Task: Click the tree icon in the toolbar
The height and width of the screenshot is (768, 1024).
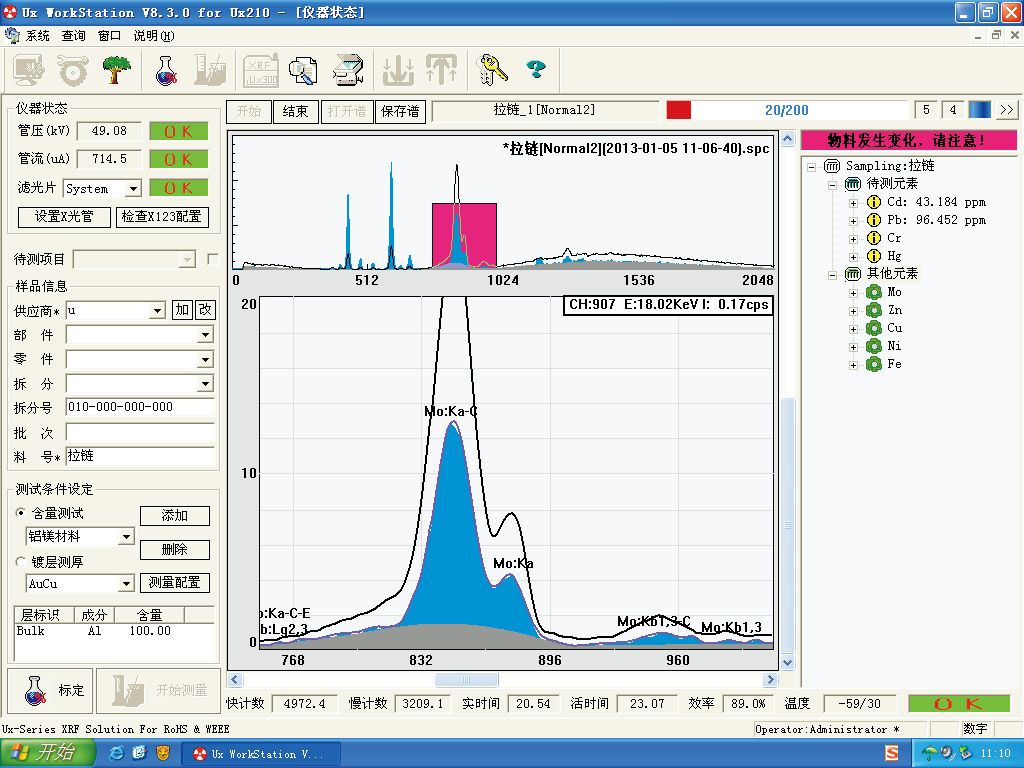Action: pyautogui.click(x=117, y=69)
